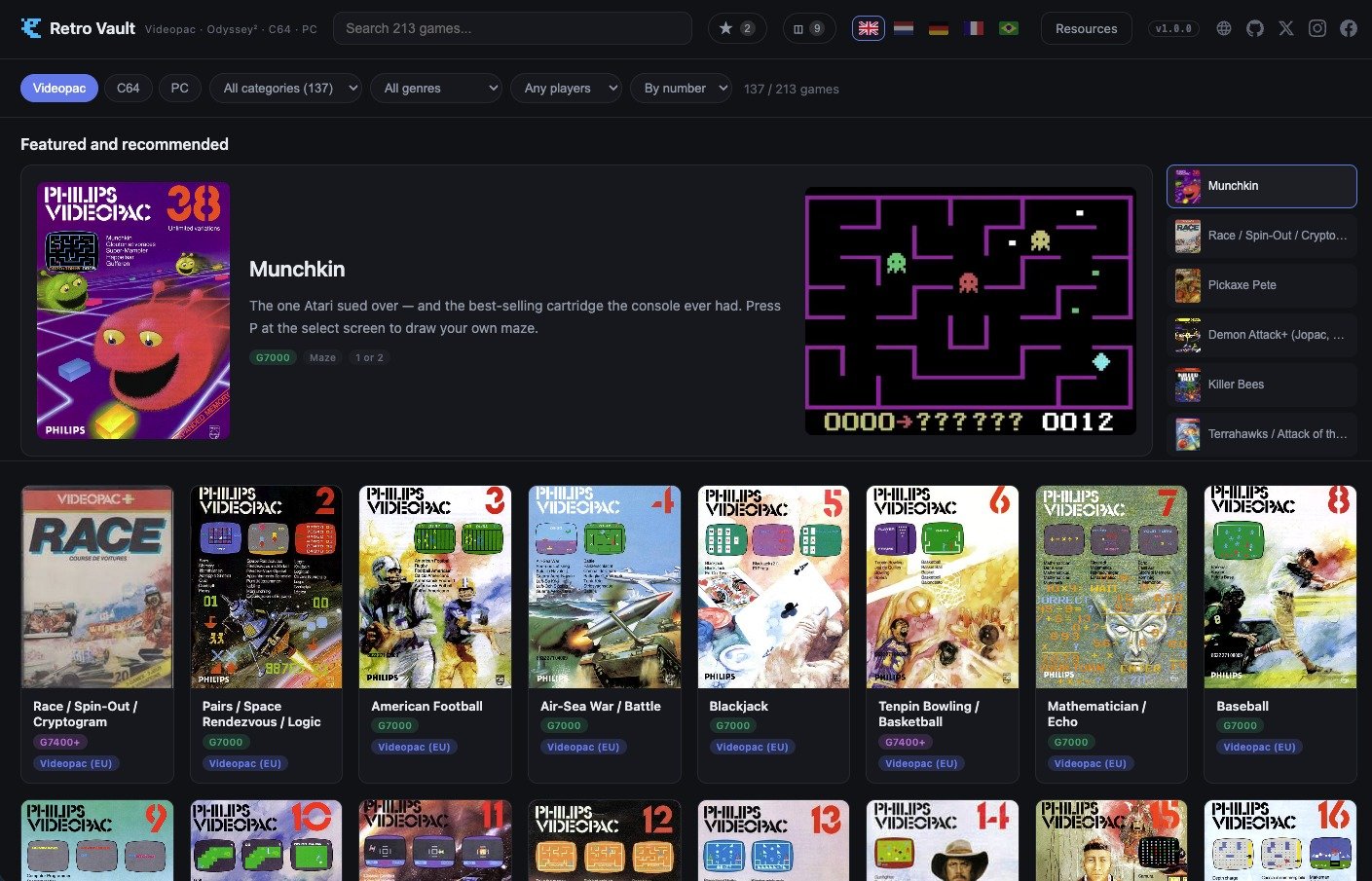Click 'Videopac (EU)' tag under Baseball
The height and width of the screenshot is (881, 1372).
coord(1259,747)
